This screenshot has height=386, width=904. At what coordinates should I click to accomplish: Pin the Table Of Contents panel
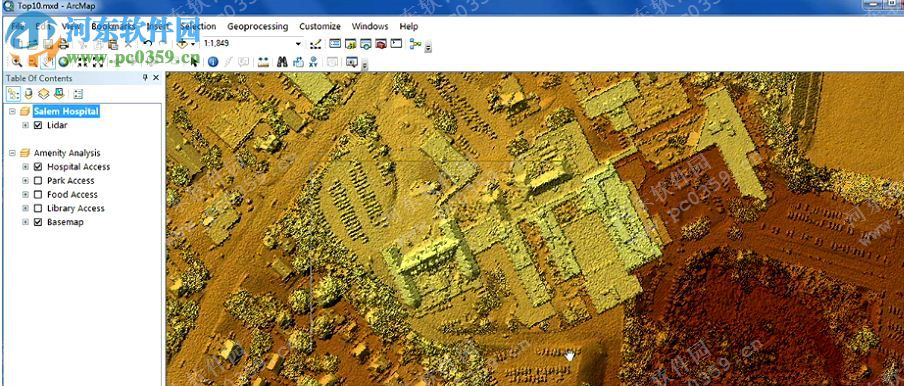tap(146, 78)
